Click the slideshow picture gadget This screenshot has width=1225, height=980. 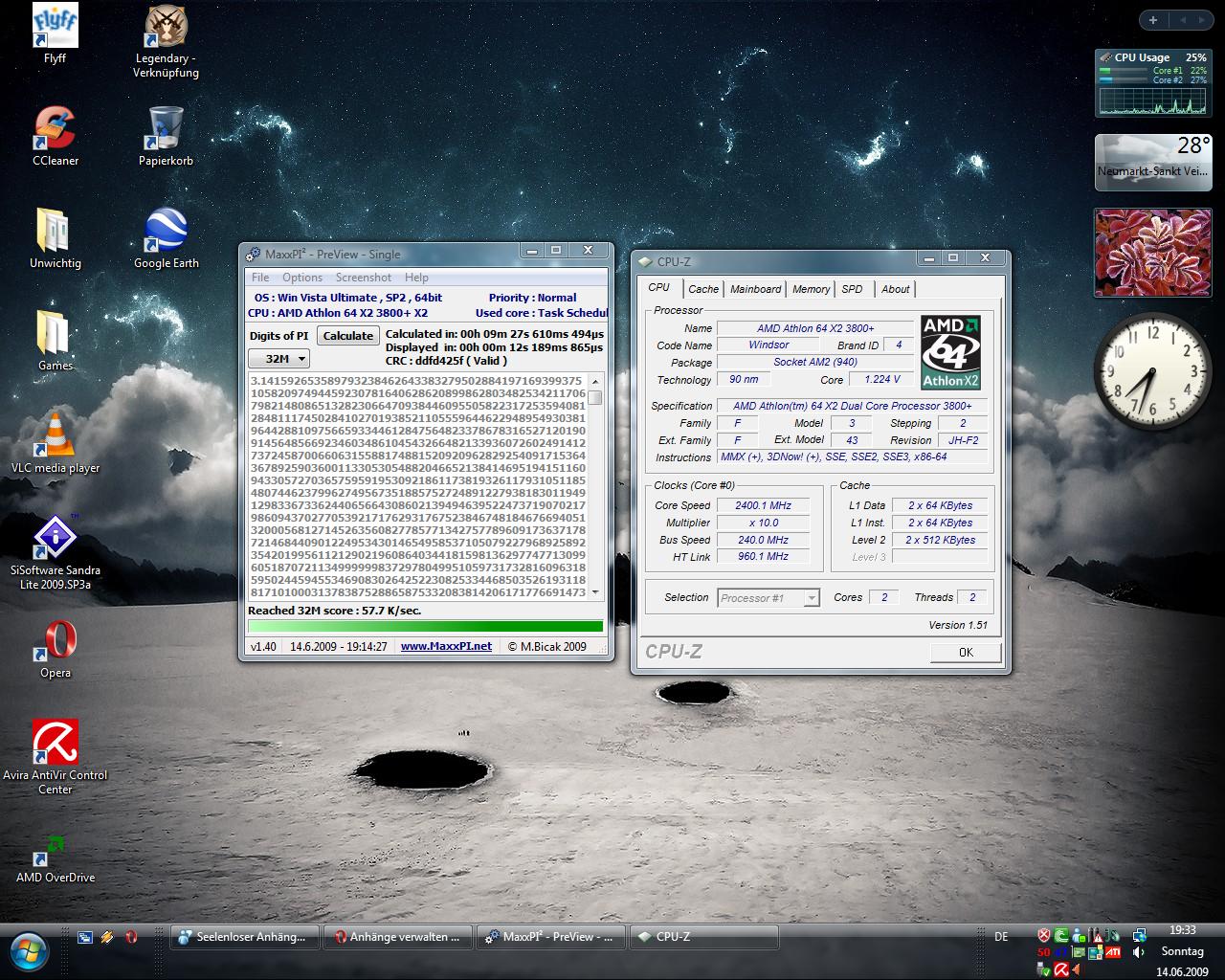1153,252
